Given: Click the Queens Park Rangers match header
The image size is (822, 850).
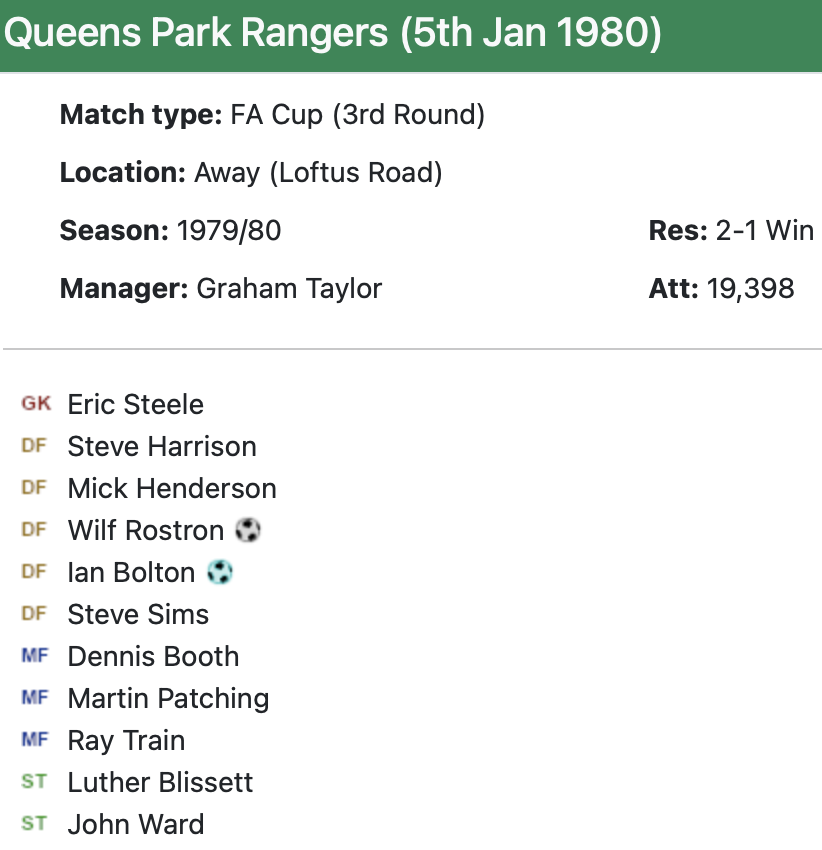Looking at the screenshot, I should click(332, 34).
